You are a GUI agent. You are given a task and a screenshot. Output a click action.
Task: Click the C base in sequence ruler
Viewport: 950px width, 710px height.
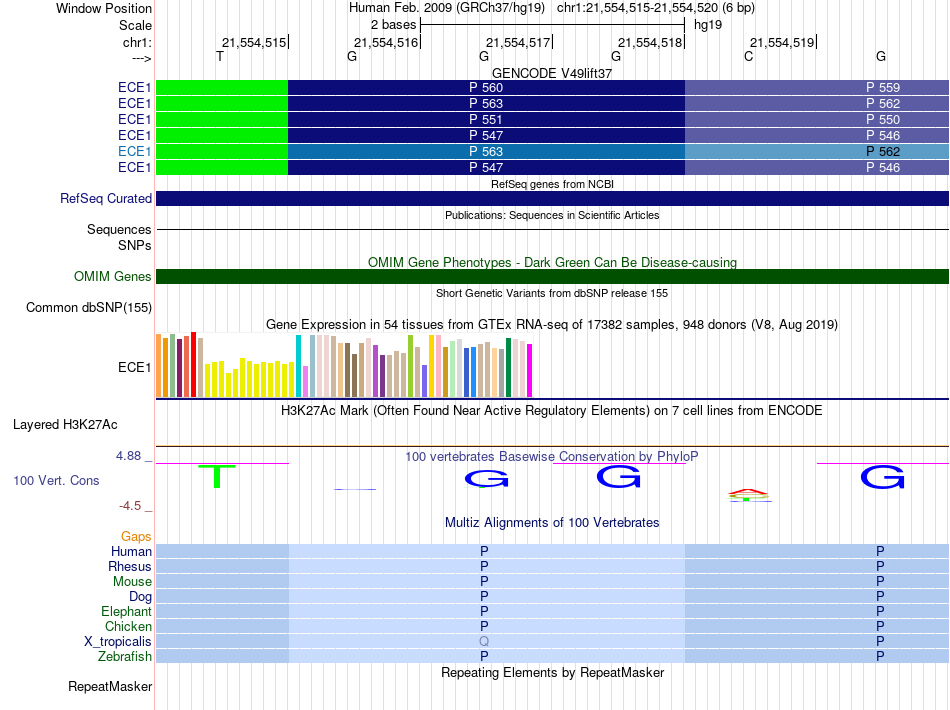tap(749, 56)
